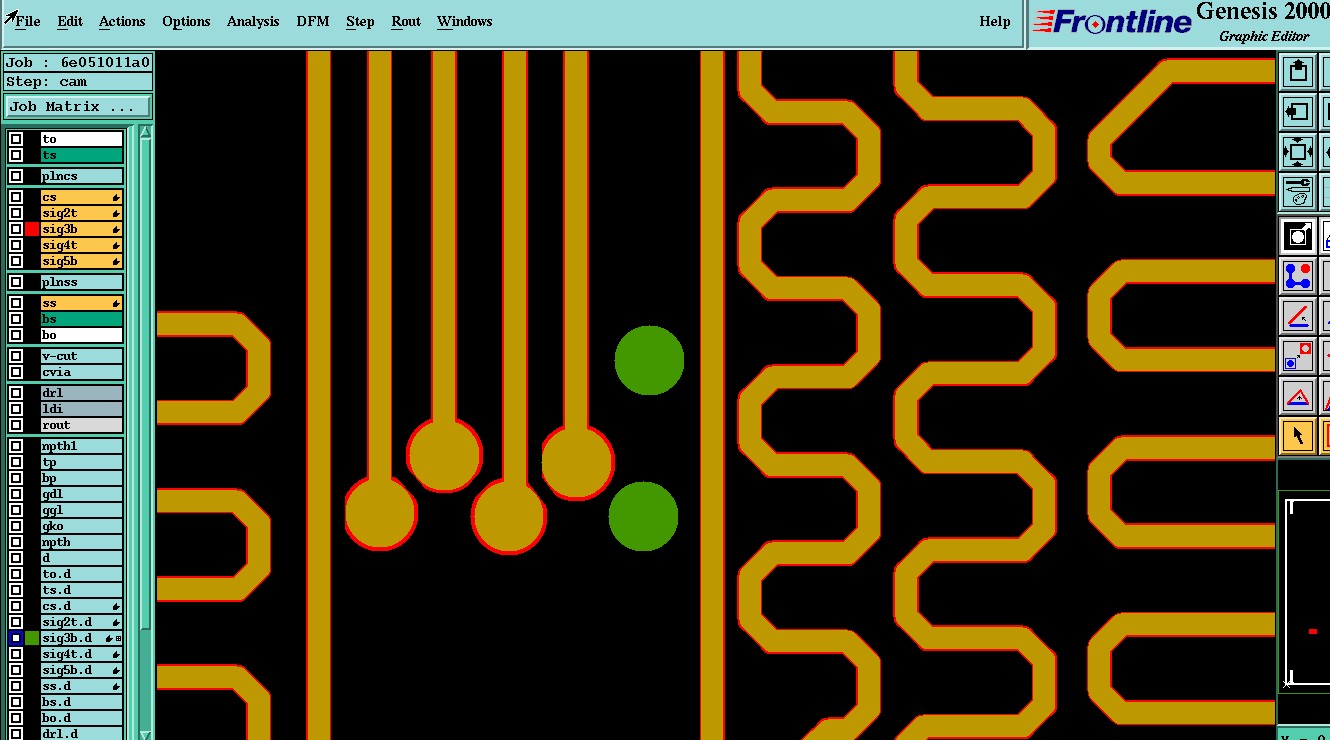Select the bp layer name
1330x740 pixels.
coord(82,478)
